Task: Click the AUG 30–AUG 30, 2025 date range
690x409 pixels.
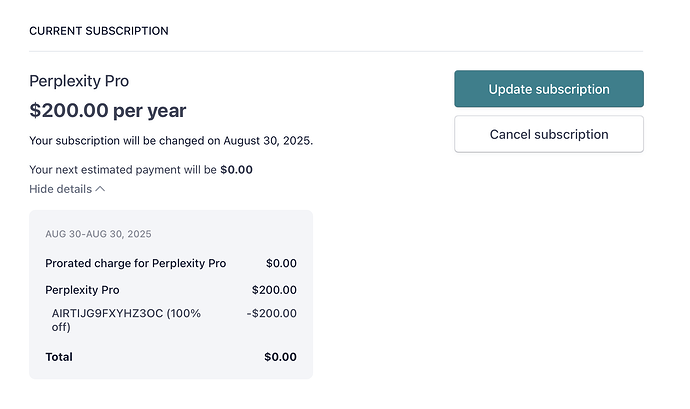Action: tap(98, 234)
